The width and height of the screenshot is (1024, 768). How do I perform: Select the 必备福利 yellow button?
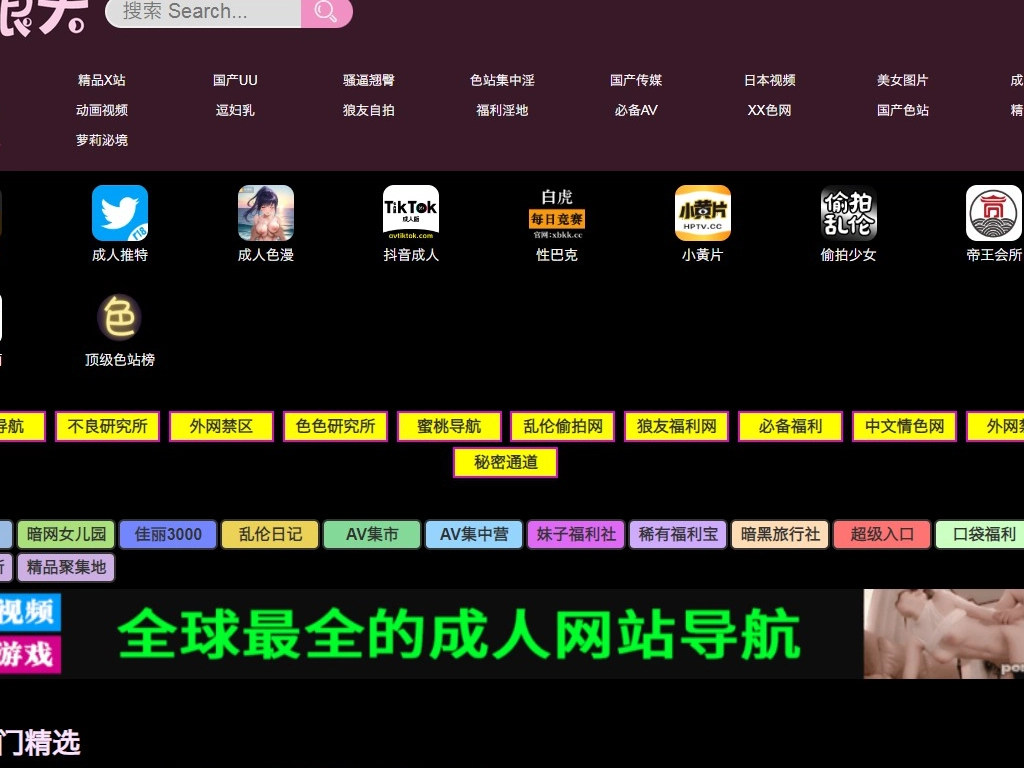(x=789, y=426)
